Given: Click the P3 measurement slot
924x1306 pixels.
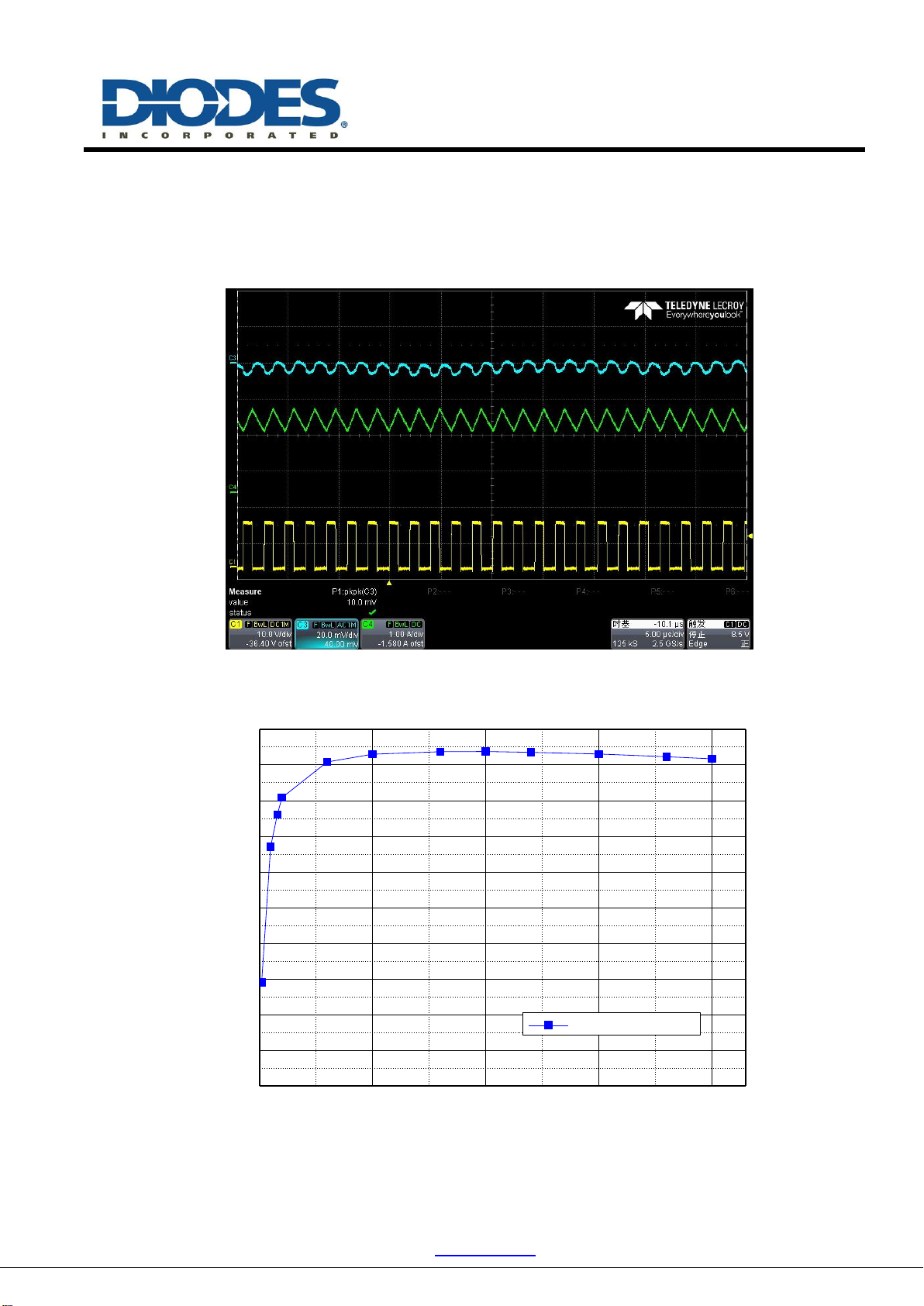Looking at the screenshot, I should (x=514, y=591).
